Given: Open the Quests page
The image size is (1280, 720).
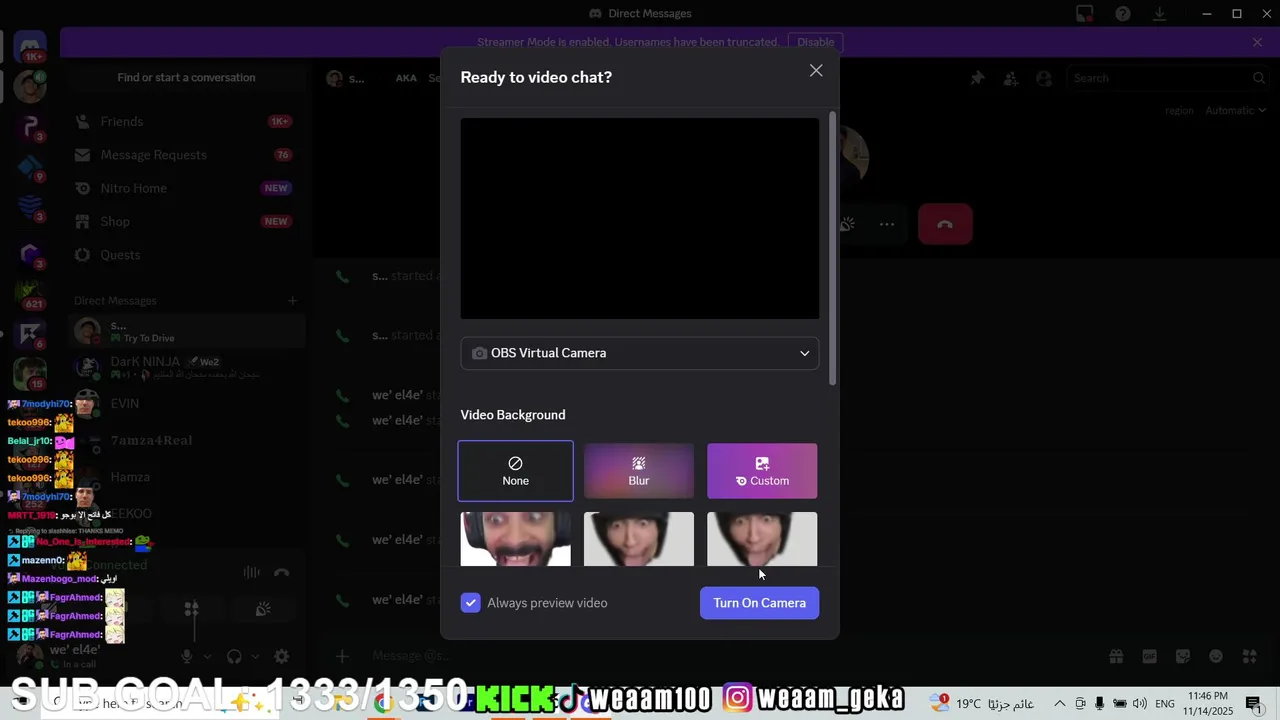Looking at the screenshot, I should pos(186,255).
